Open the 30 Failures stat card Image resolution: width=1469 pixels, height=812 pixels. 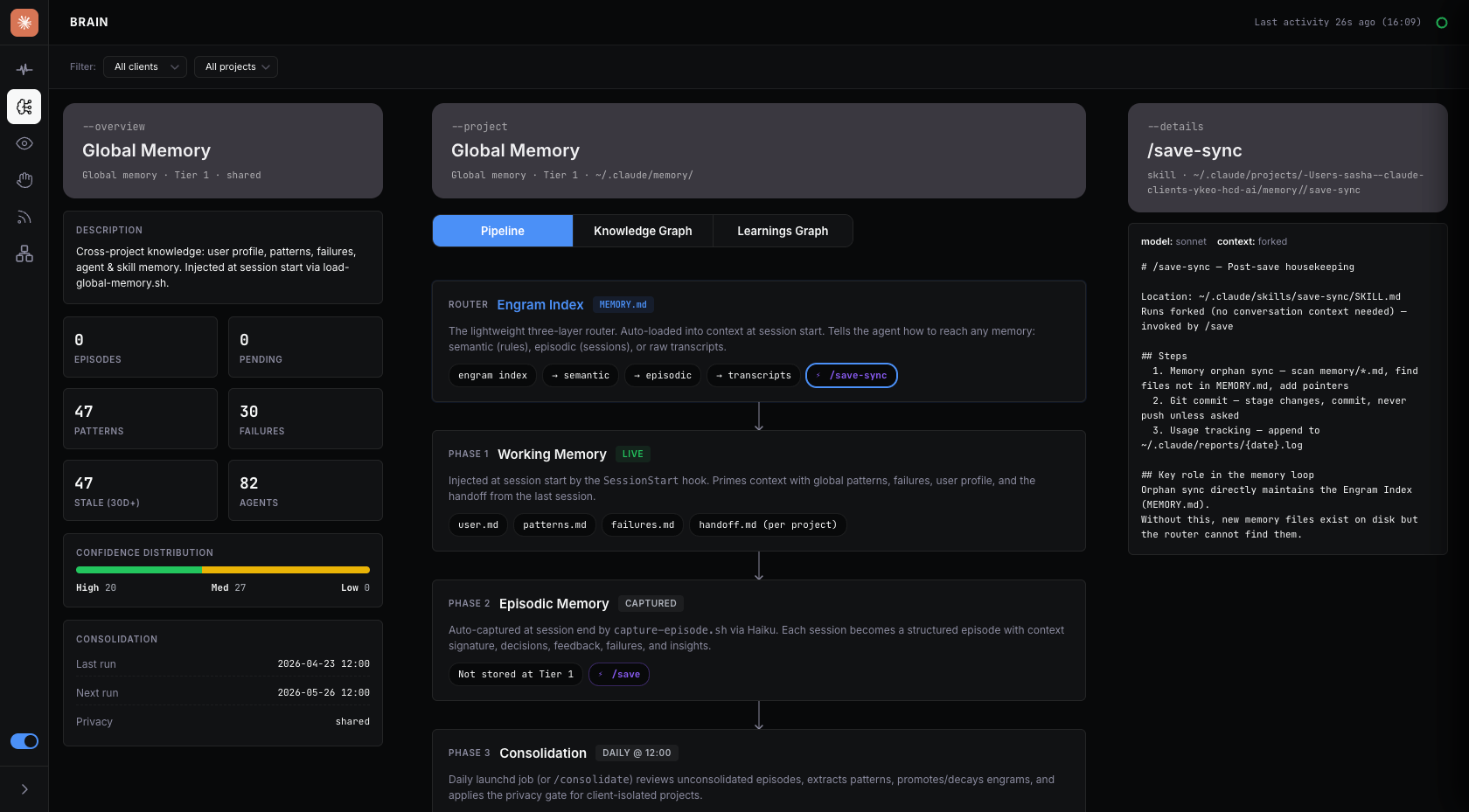pos(305,419)
